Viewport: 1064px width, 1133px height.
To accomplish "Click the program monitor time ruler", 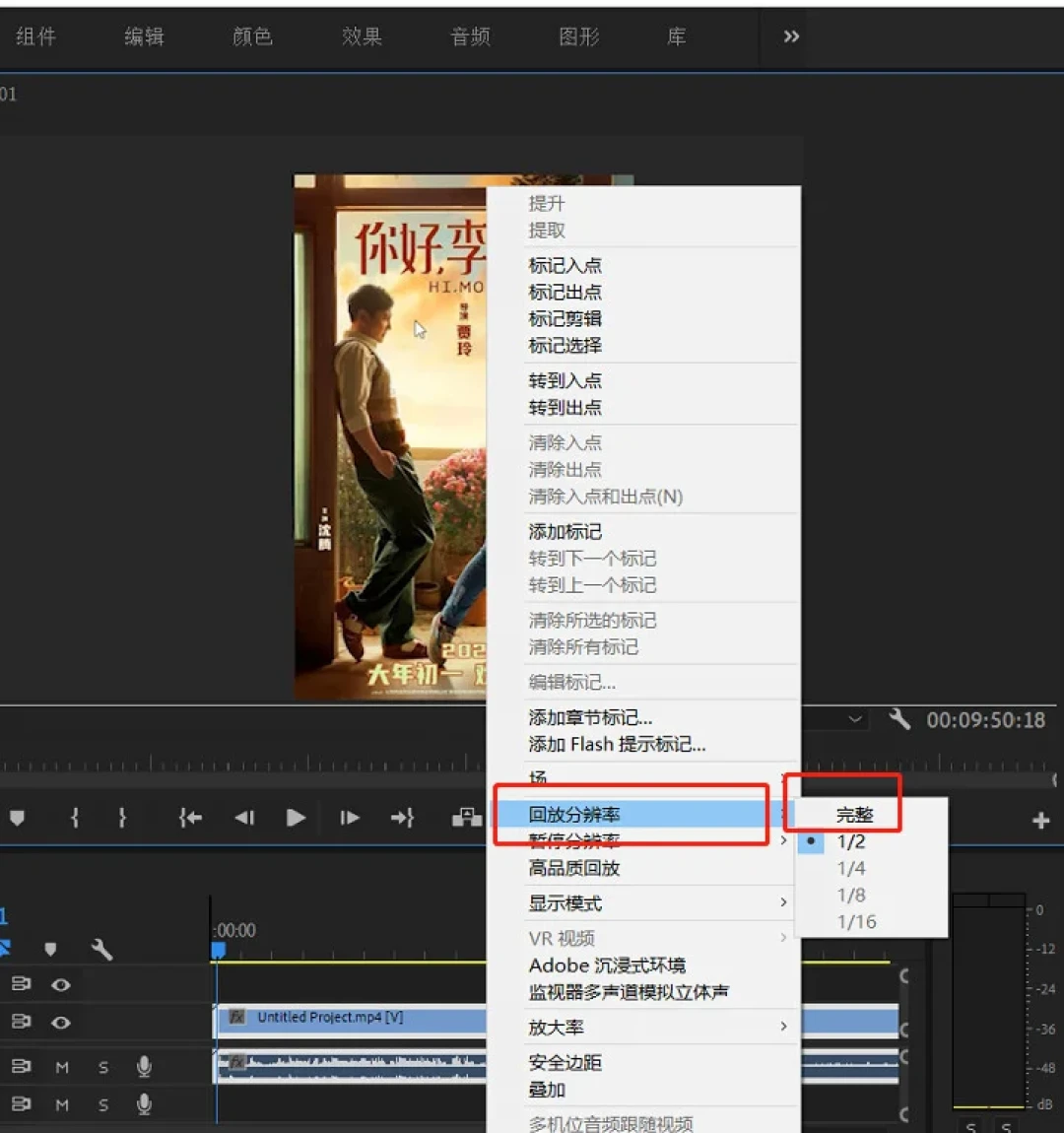I will 242,763.
